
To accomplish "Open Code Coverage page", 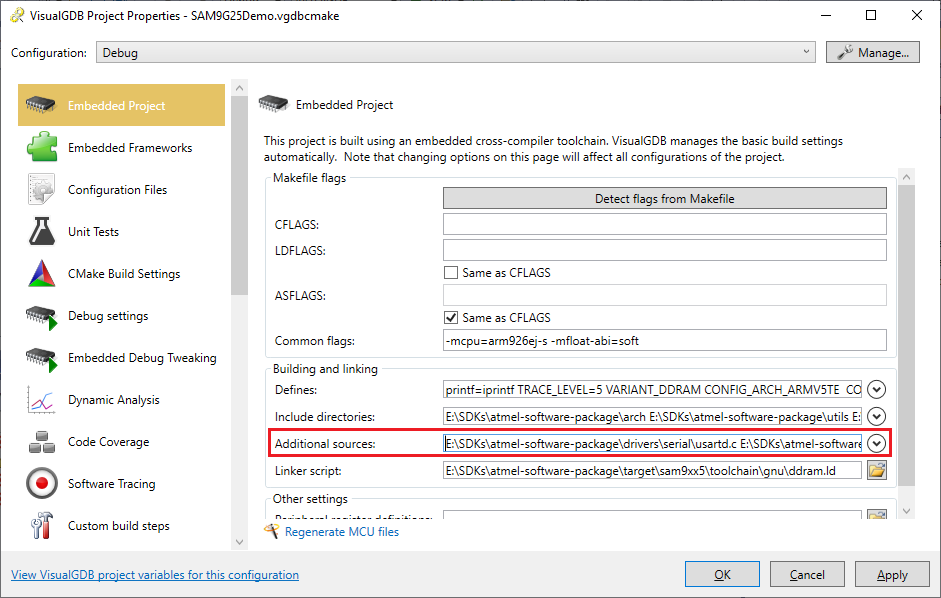I will [121, 441].
